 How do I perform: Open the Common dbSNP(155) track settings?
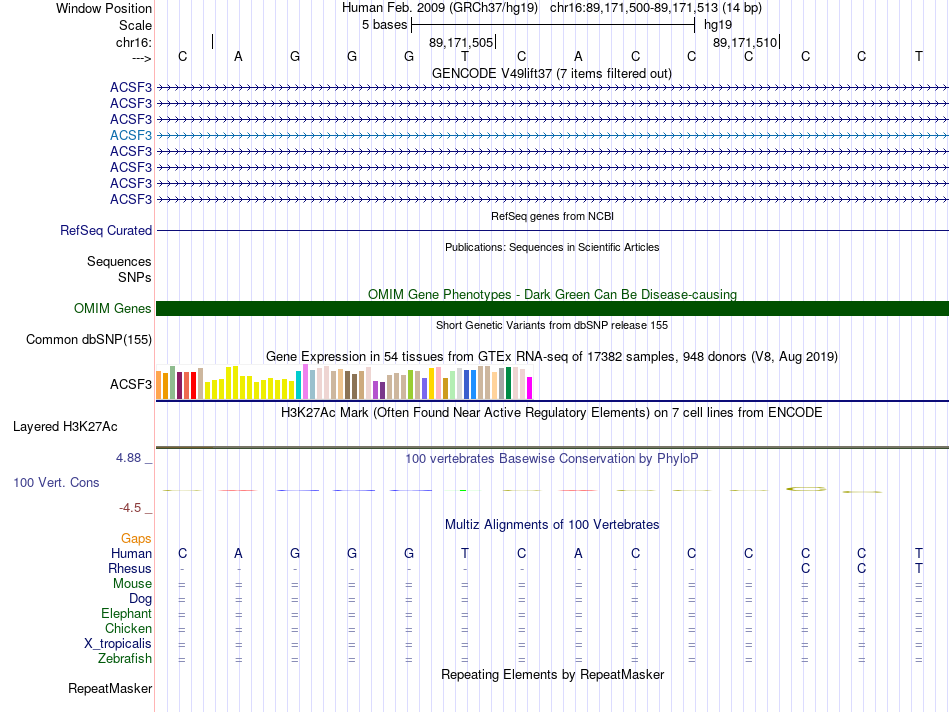coord(89,339)
